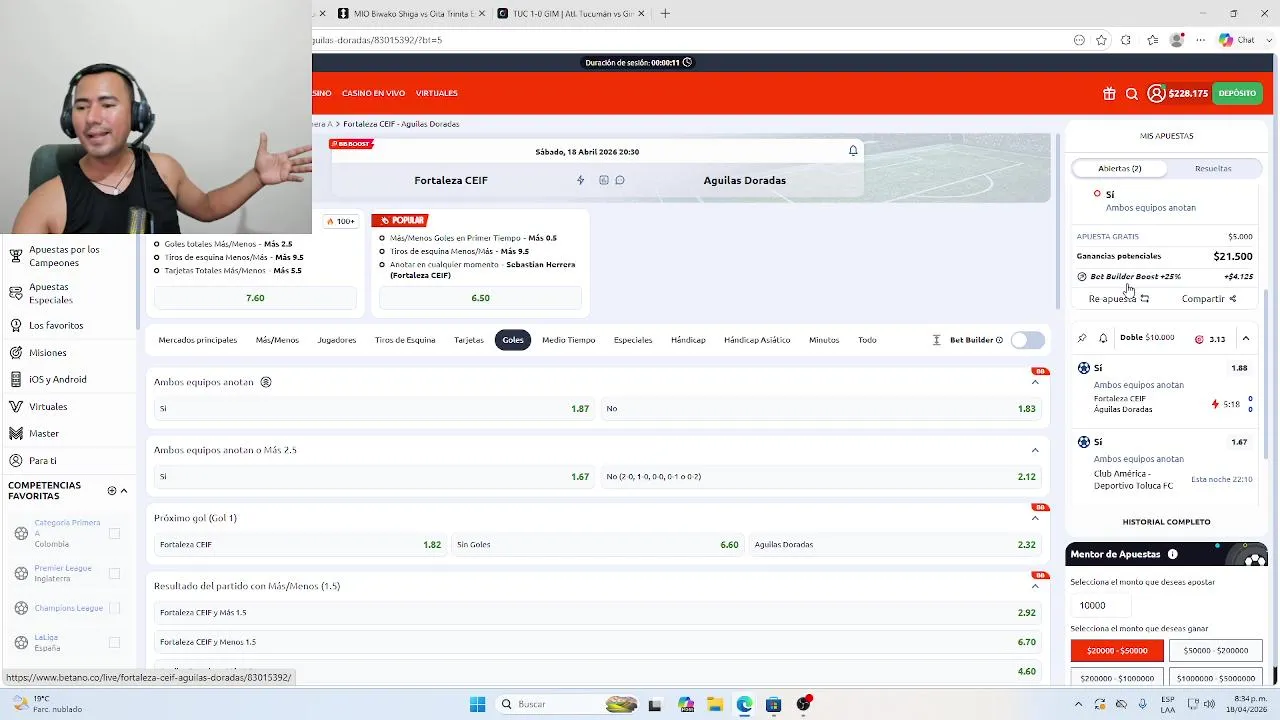Open HISTORIAL COMPLETO link
Image resolution: width=1280 pixels, height=720 pixels.
coord(1166,522)
